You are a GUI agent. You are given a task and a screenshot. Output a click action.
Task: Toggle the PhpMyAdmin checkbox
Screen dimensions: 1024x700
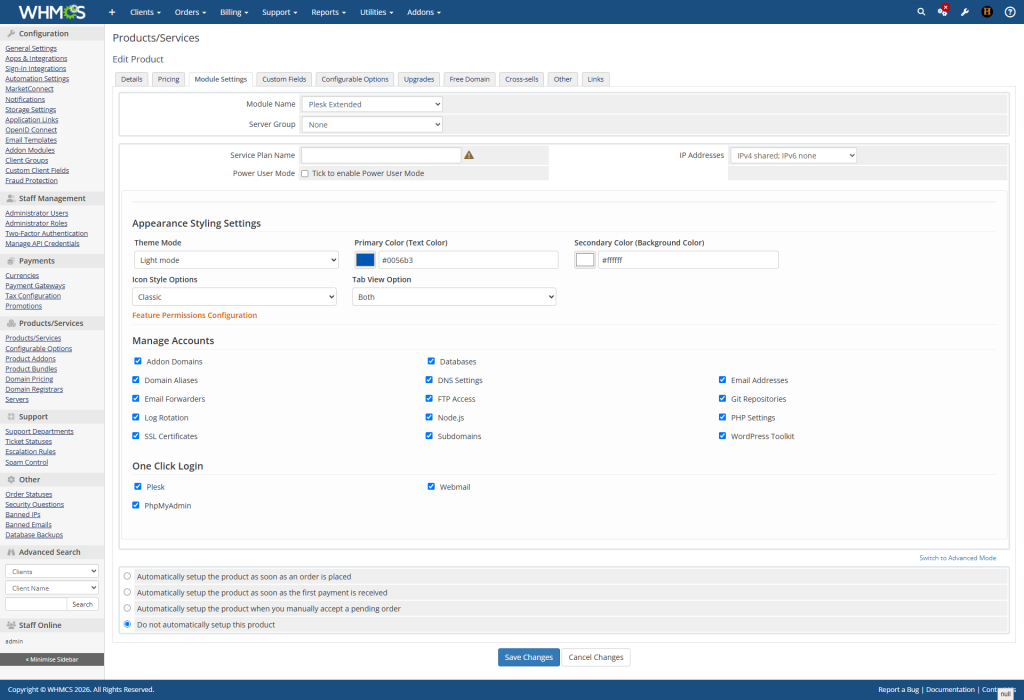136,505
